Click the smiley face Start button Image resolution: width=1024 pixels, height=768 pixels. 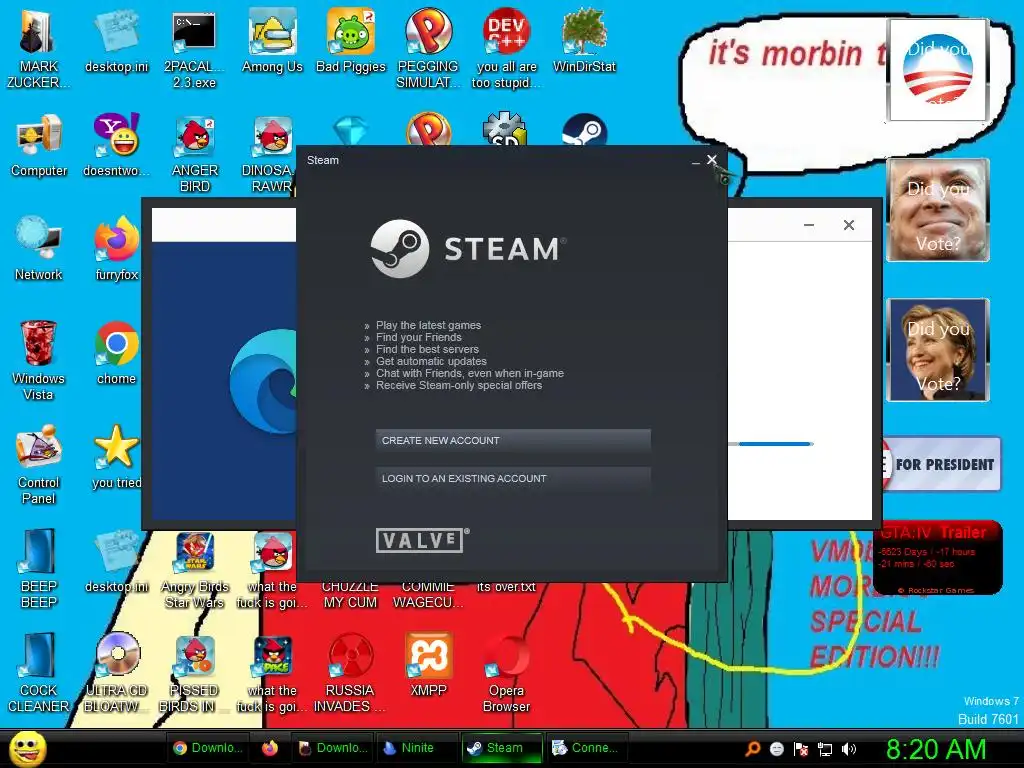click(27, 748)
